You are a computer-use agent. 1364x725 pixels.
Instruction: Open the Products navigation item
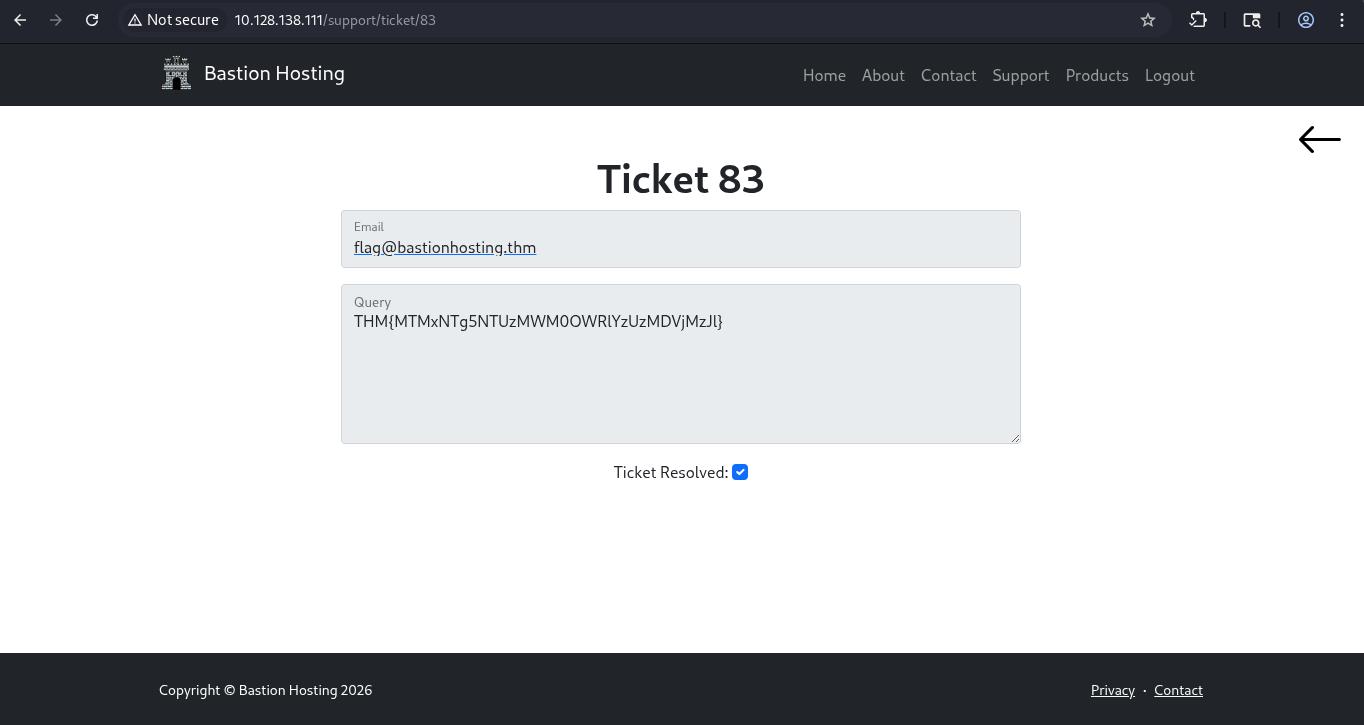click(1097, 76)
